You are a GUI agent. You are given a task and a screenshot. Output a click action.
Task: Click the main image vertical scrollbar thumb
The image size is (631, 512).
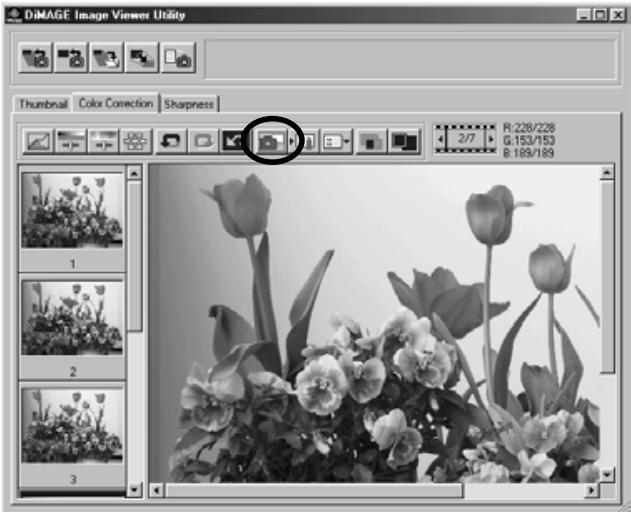point(607,277)
